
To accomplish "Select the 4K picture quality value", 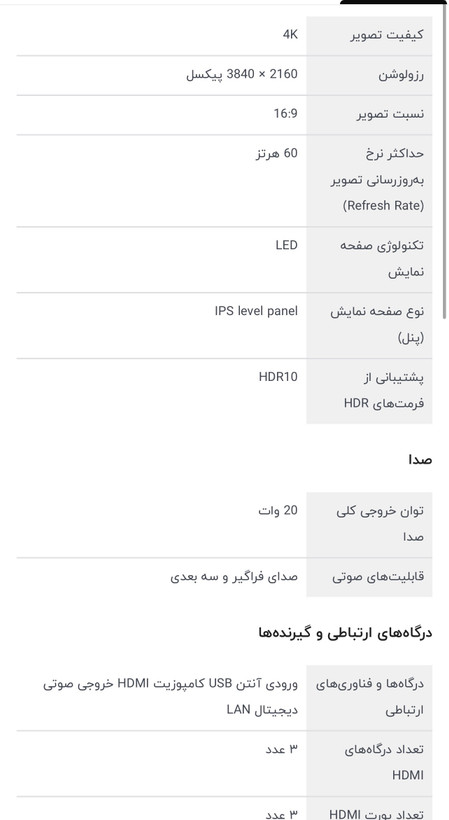I will [290, 35].
